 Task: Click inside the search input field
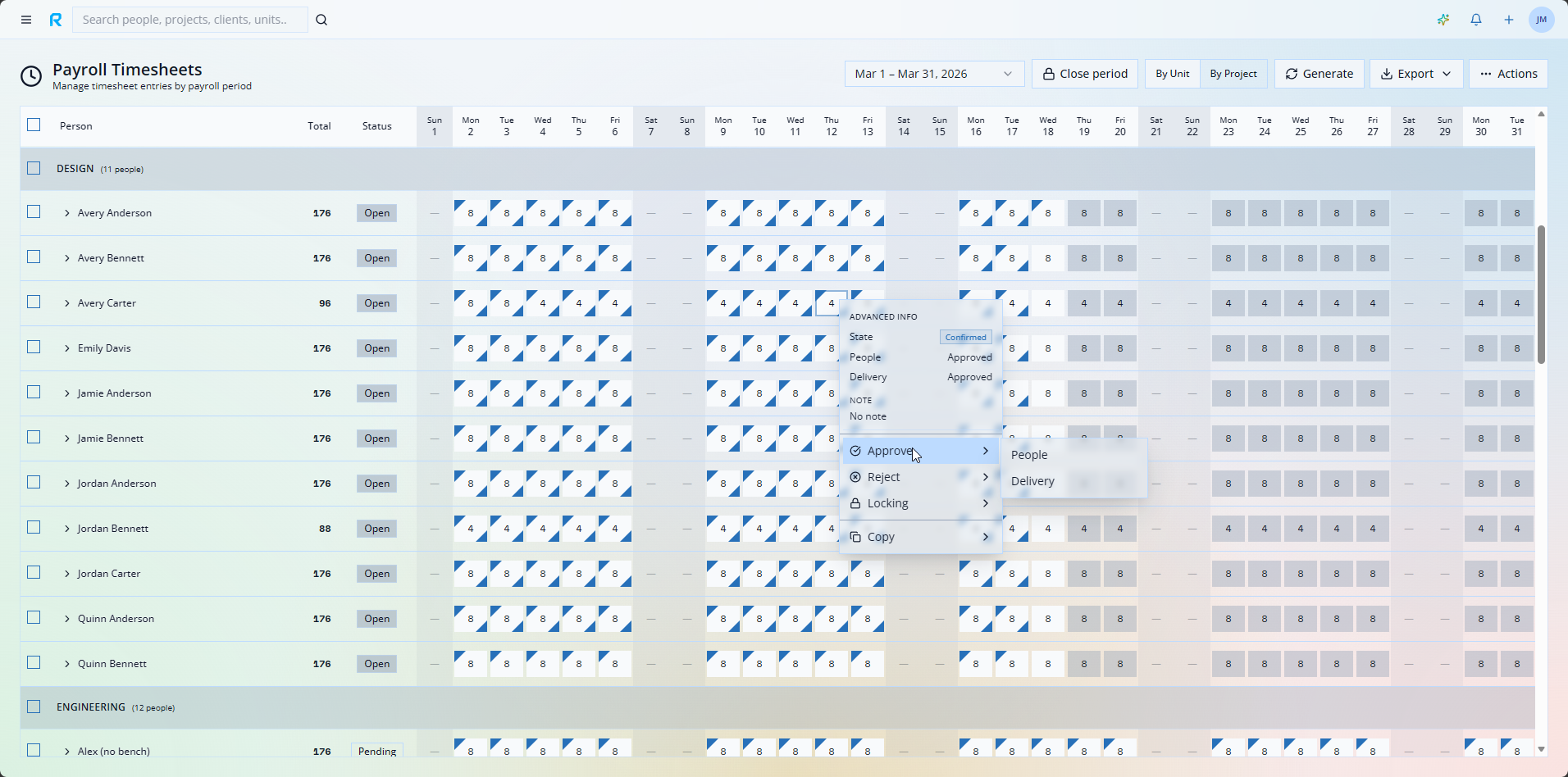point(189,19)
